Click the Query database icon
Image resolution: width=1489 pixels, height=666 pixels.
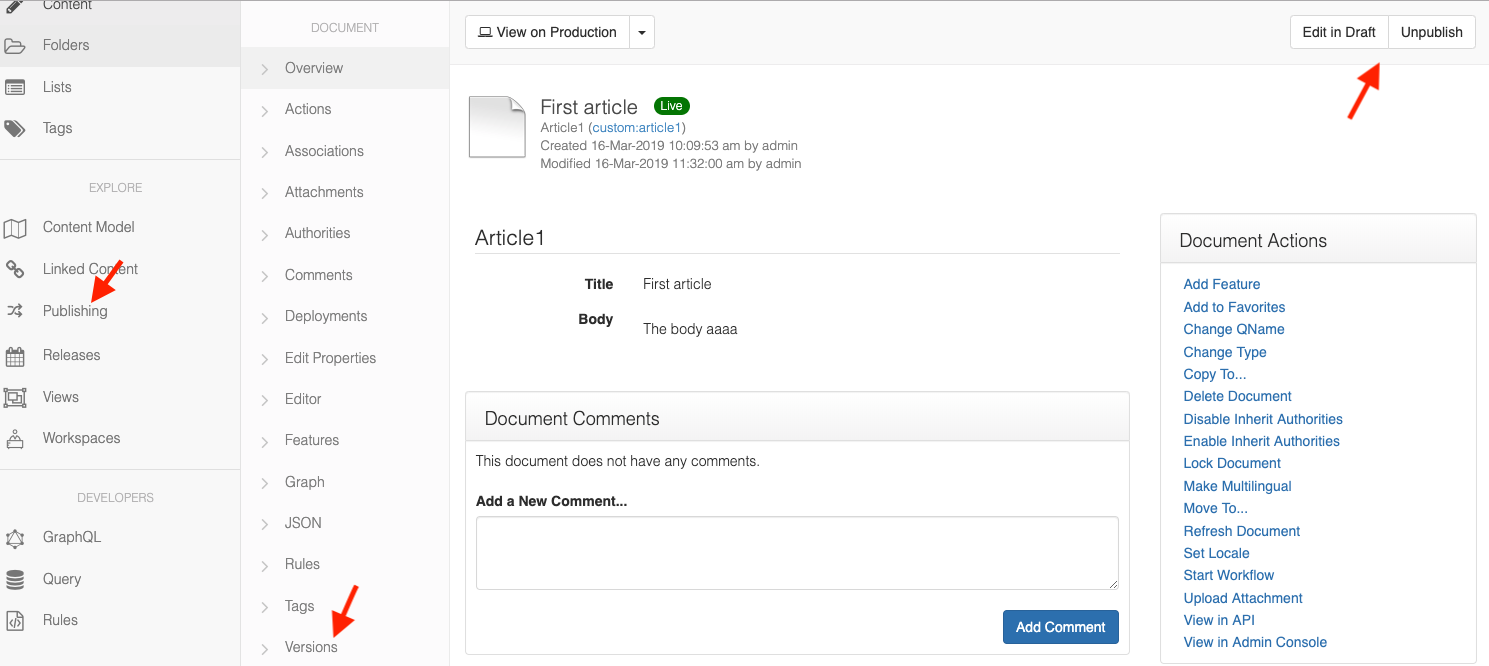click(15, 580)
